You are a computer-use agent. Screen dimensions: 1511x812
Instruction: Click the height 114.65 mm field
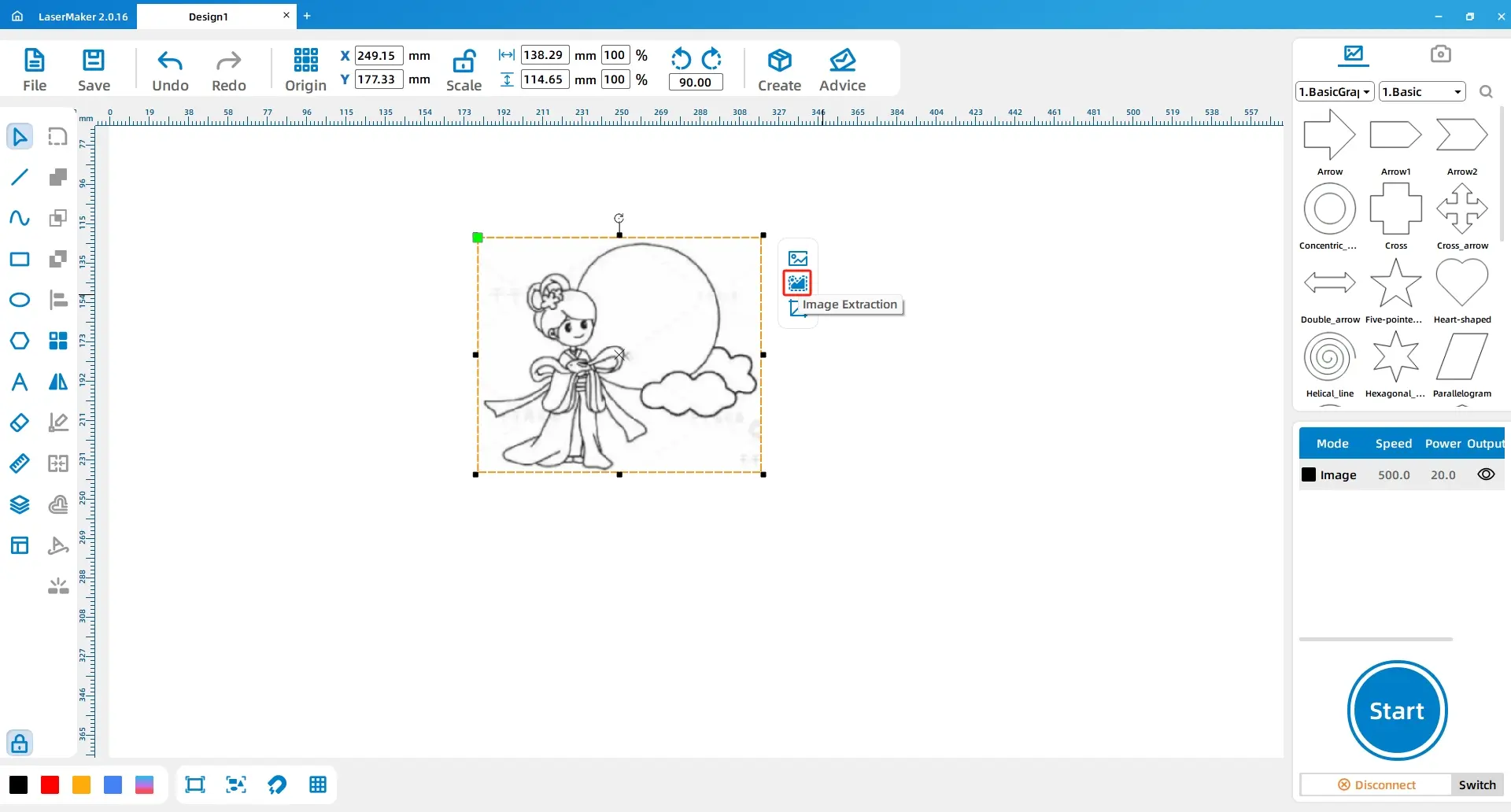[x=545, y=79]
